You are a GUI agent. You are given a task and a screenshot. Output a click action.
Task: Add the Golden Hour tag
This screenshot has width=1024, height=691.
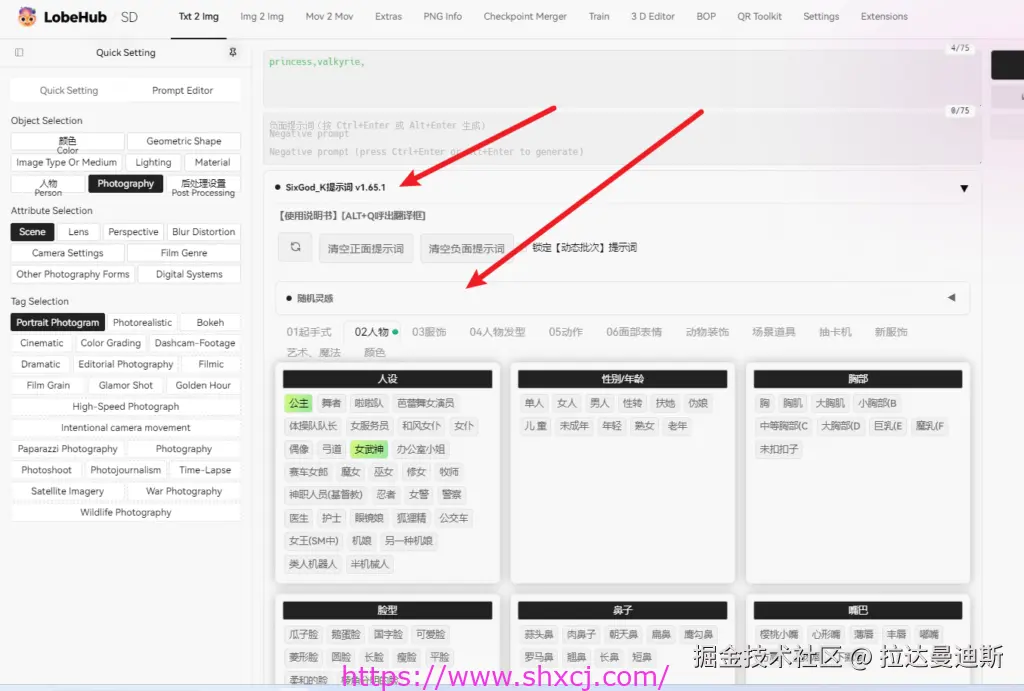203,385
